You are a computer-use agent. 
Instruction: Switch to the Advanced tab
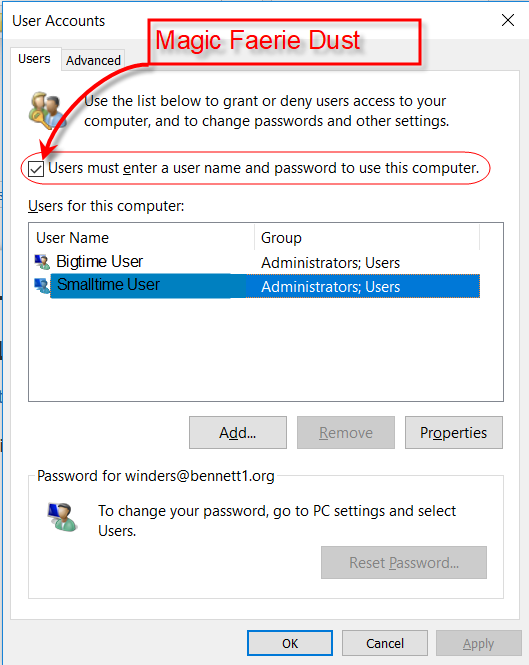(x=93, y=60)
